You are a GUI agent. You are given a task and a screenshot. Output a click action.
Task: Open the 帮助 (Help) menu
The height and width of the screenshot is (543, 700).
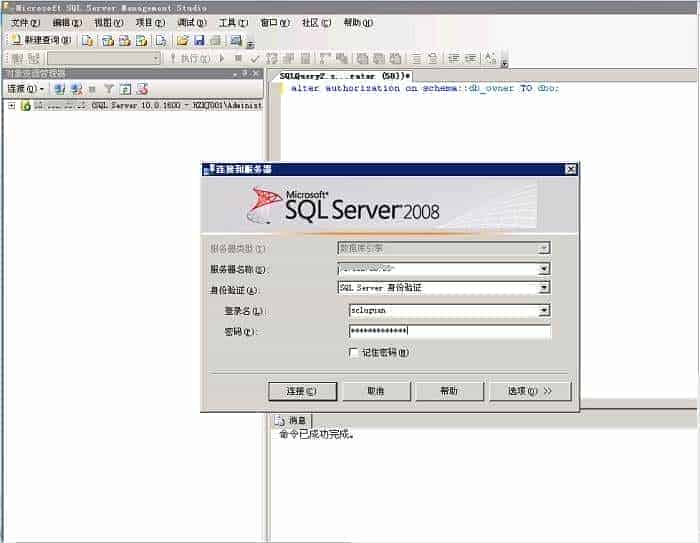click(x=358, y=23)
